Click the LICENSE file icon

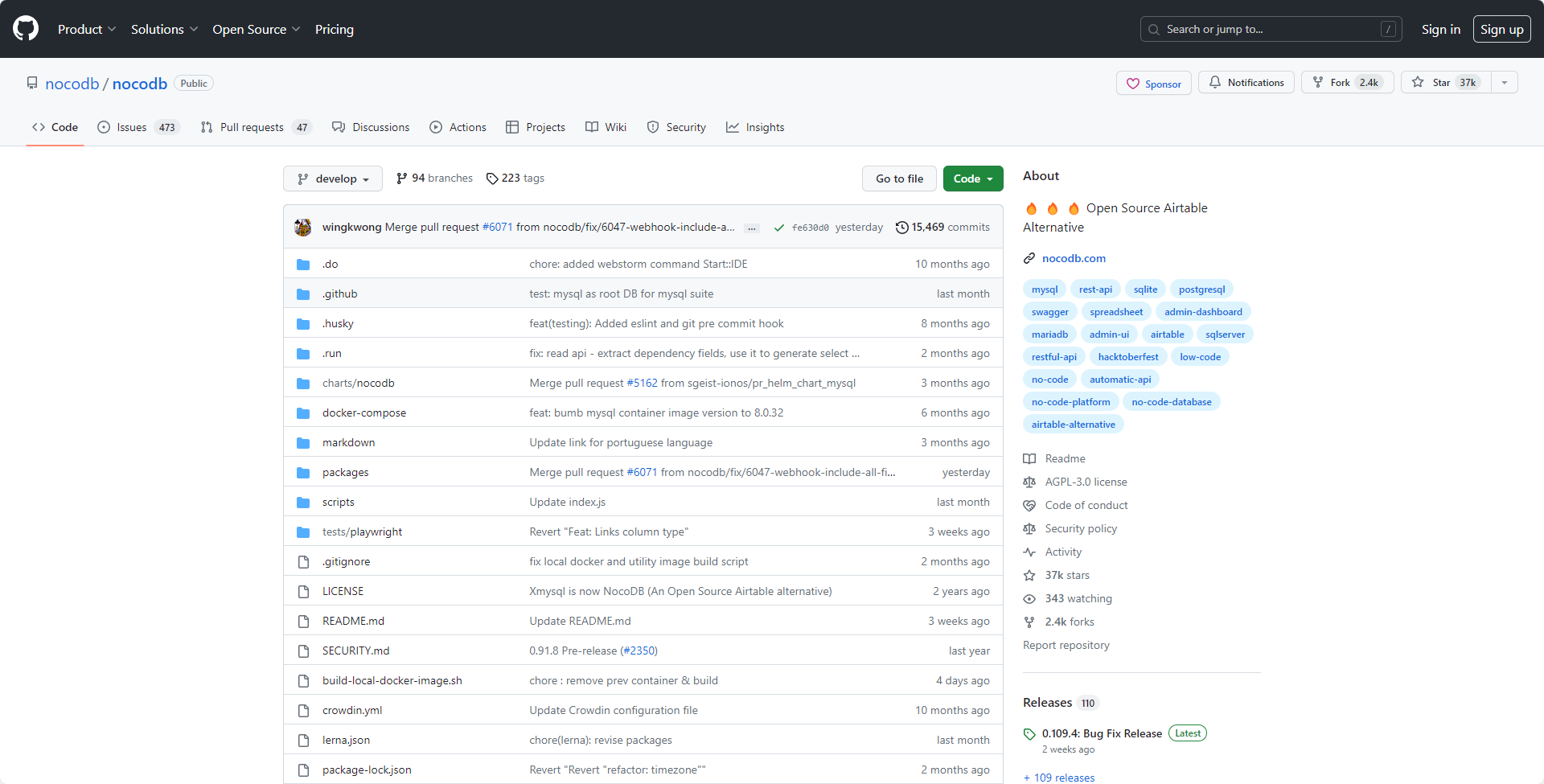click(303, 592)
